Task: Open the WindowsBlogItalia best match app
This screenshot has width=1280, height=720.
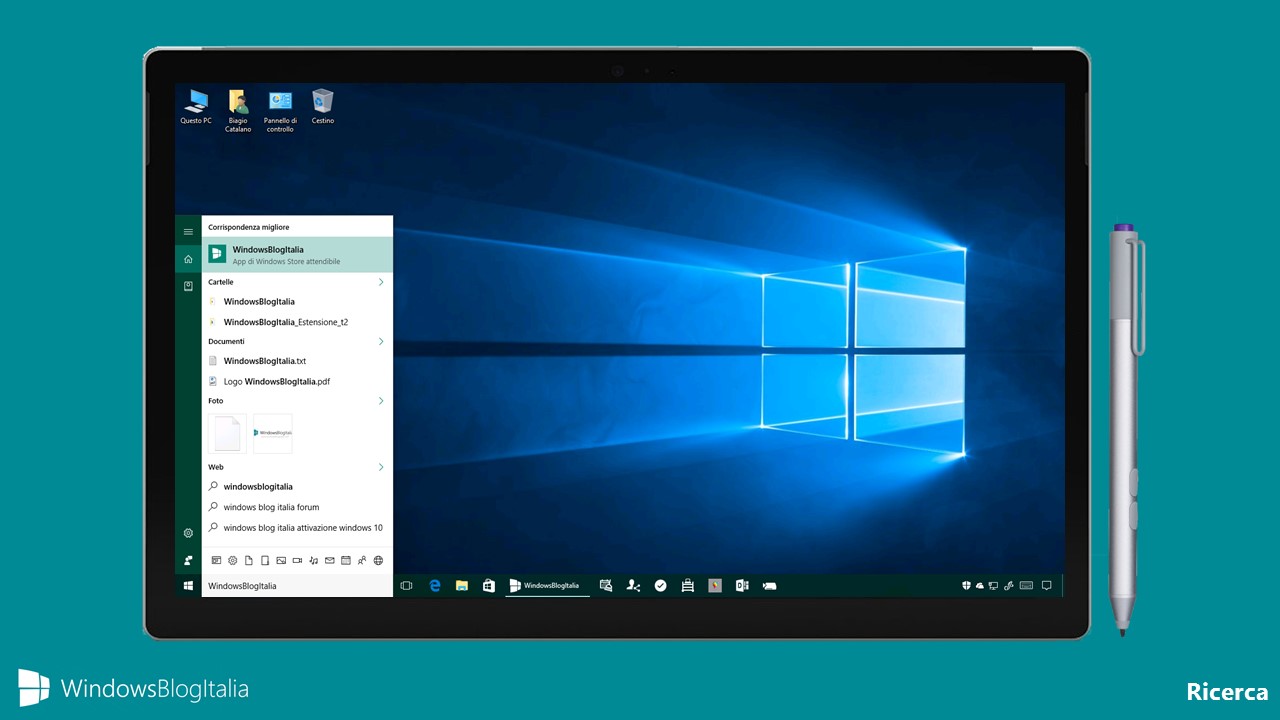Action: [297, 255]
